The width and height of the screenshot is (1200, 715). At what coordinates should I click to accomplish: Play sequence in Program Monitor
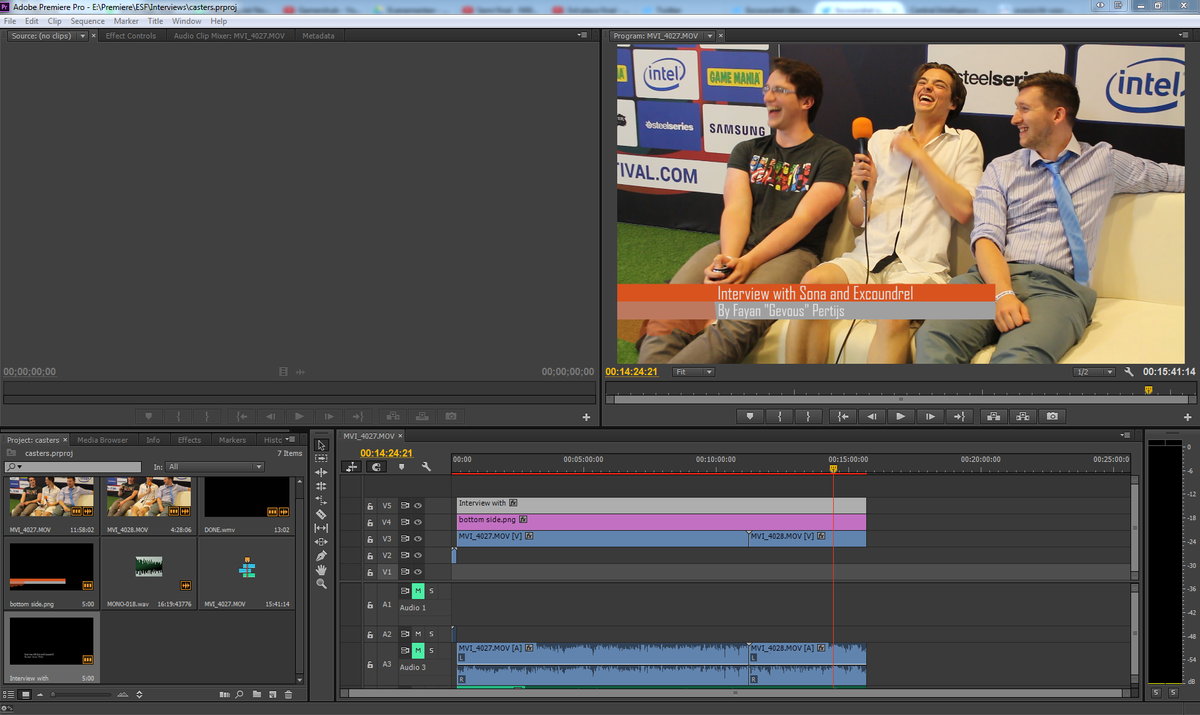click(x=901, y=416)
